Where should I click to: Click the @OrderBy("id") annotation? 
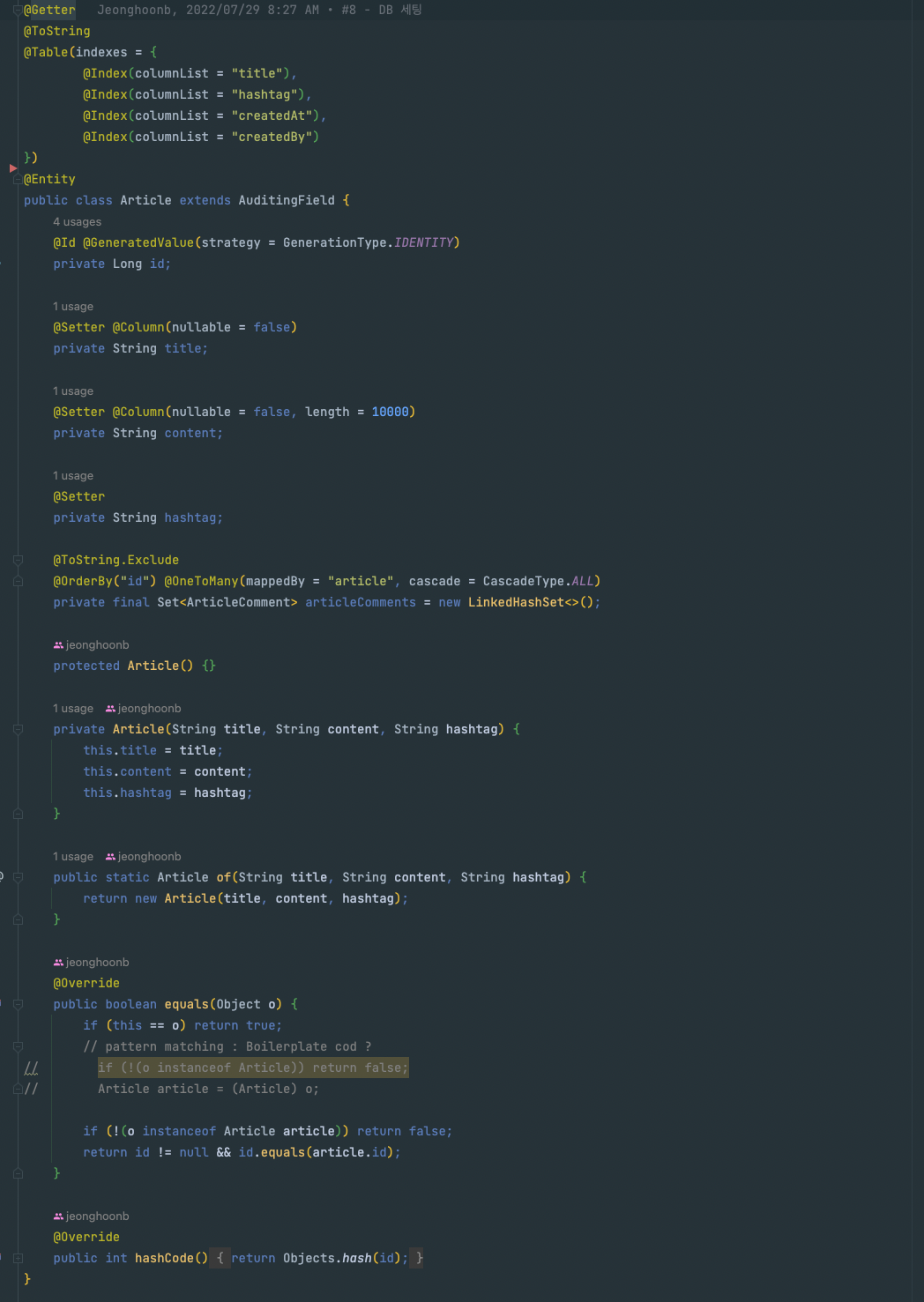(x=105, y=582)
